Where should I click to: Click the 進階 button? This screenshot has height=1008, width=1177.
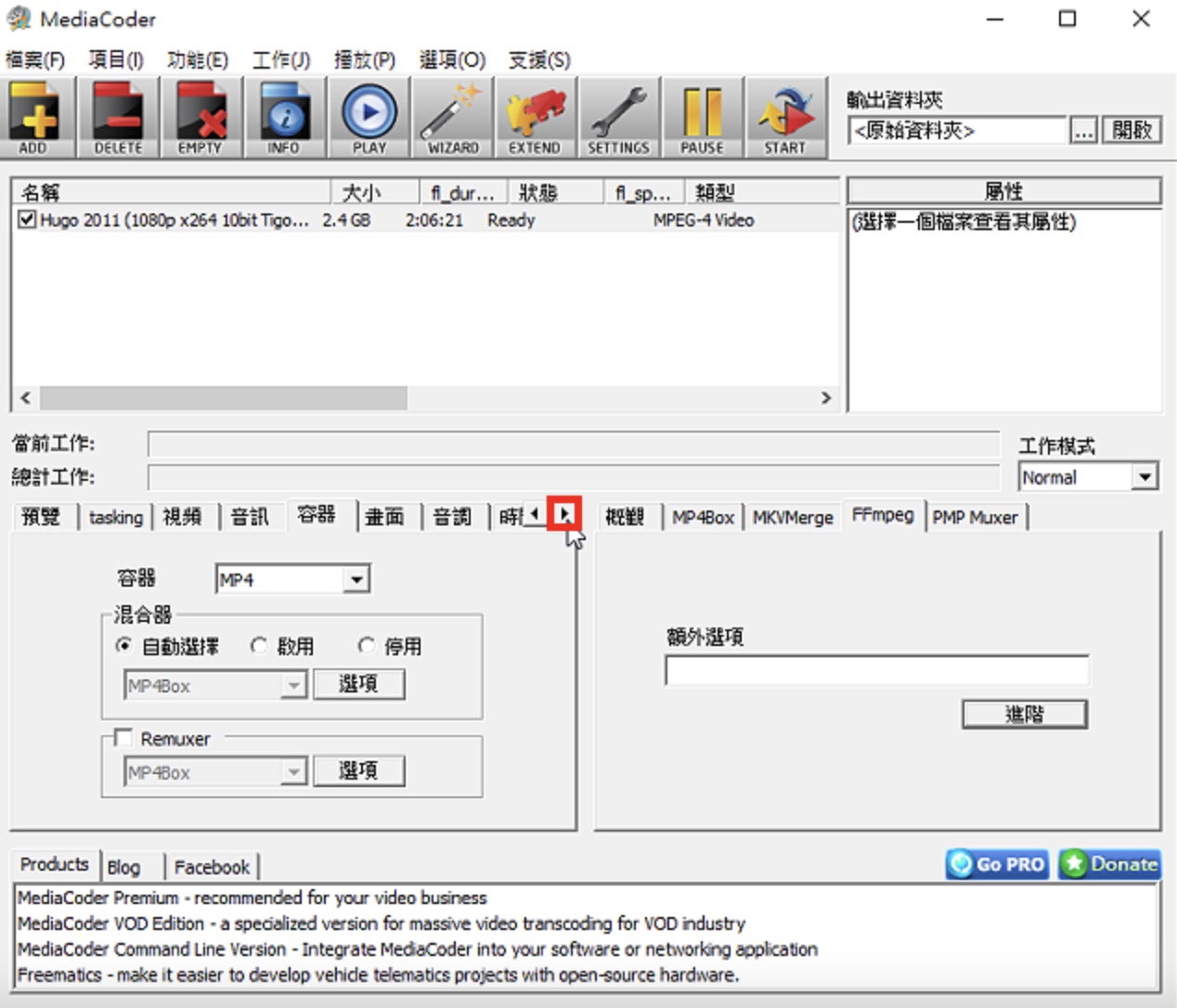1024,714
